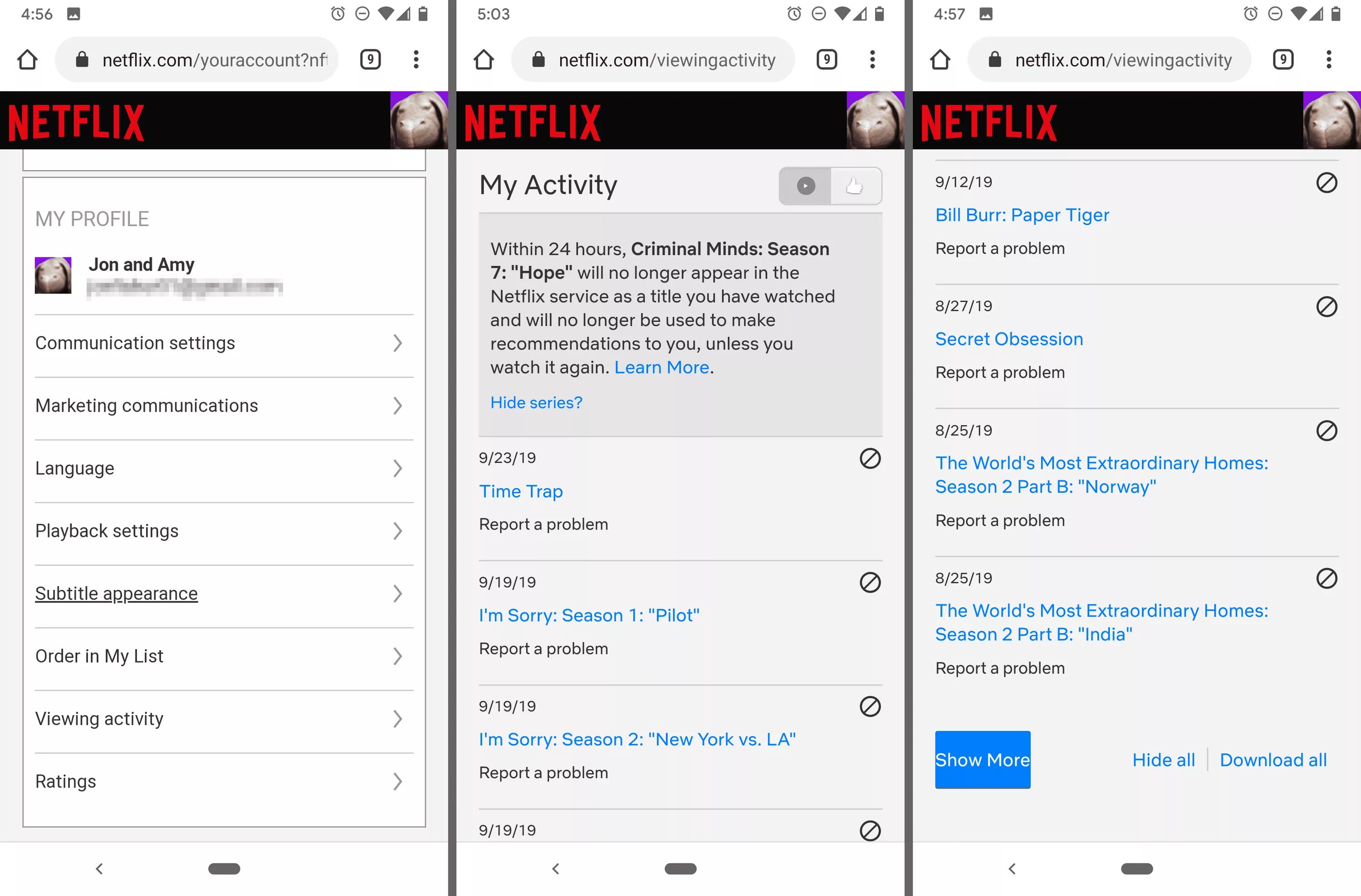Viewport: 1361px width, 896px height.
Task: Open World's Most Extraordinary Homes "India" link
Action: [1102, 623]
